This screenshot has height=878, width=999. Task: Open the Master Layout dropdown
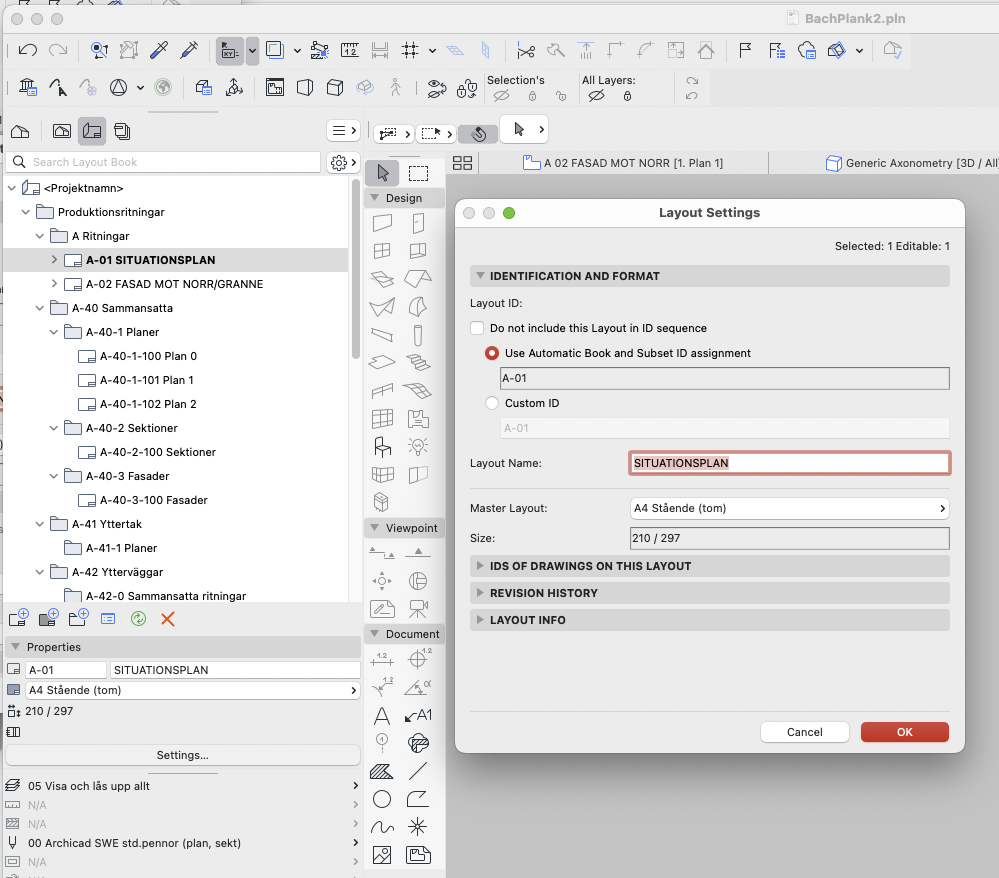coord(789,508)
